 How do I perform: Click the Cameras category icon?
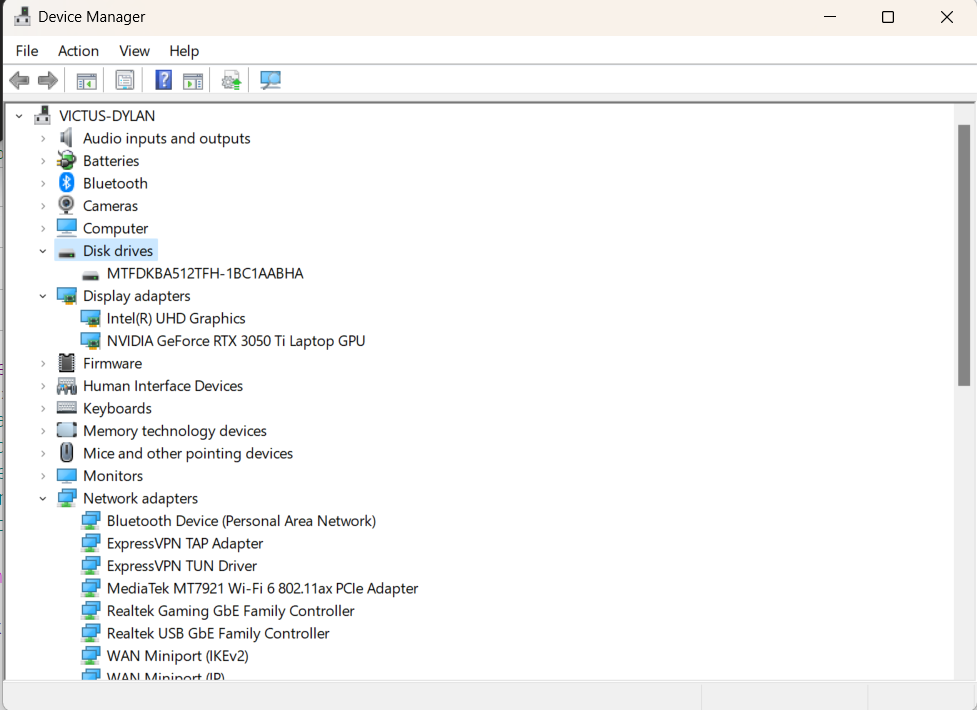[66, 205]
